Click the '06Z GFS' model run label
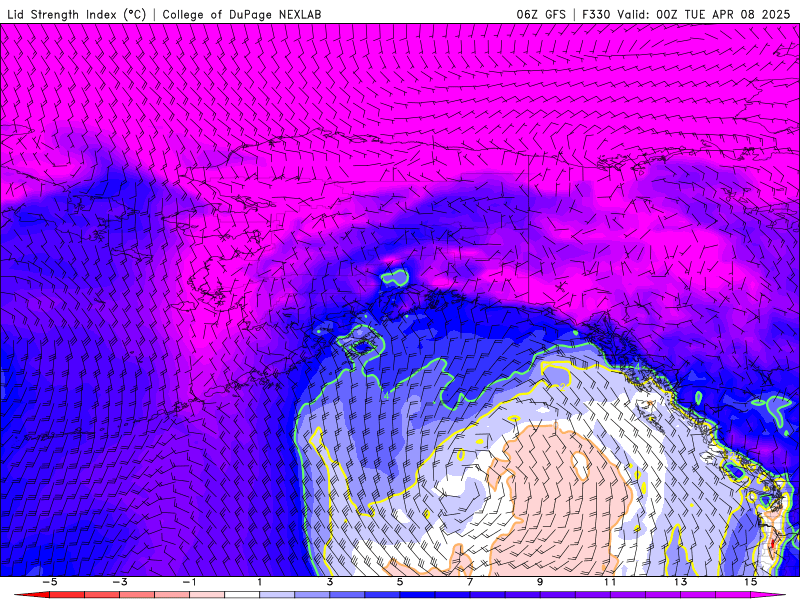This screenshot has width=800, height=600. click(x=541, y=15)
